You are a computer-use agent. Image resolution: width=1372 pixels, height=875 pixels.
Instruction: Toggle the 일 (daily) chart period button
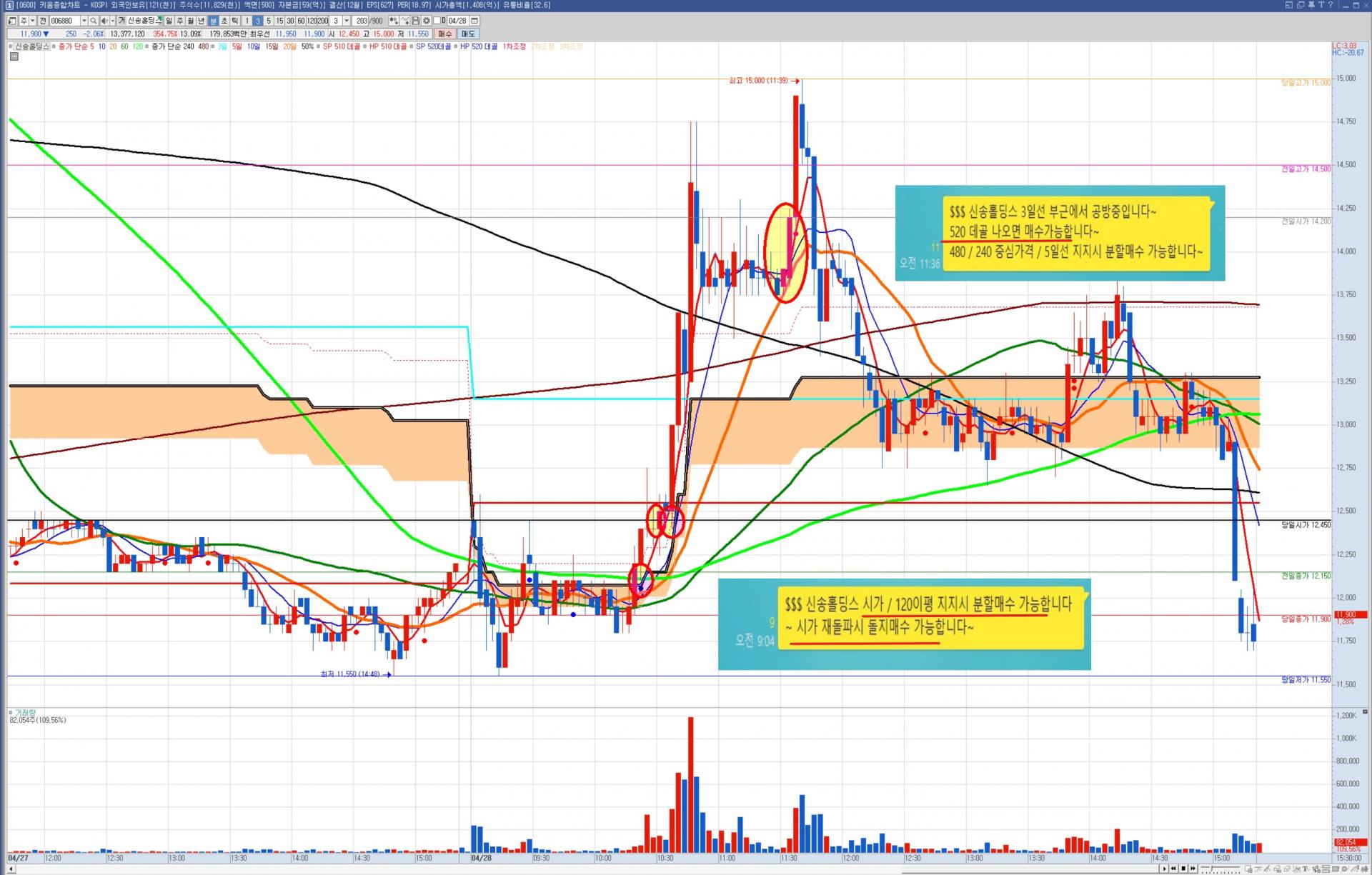click(x=169, y=21)
